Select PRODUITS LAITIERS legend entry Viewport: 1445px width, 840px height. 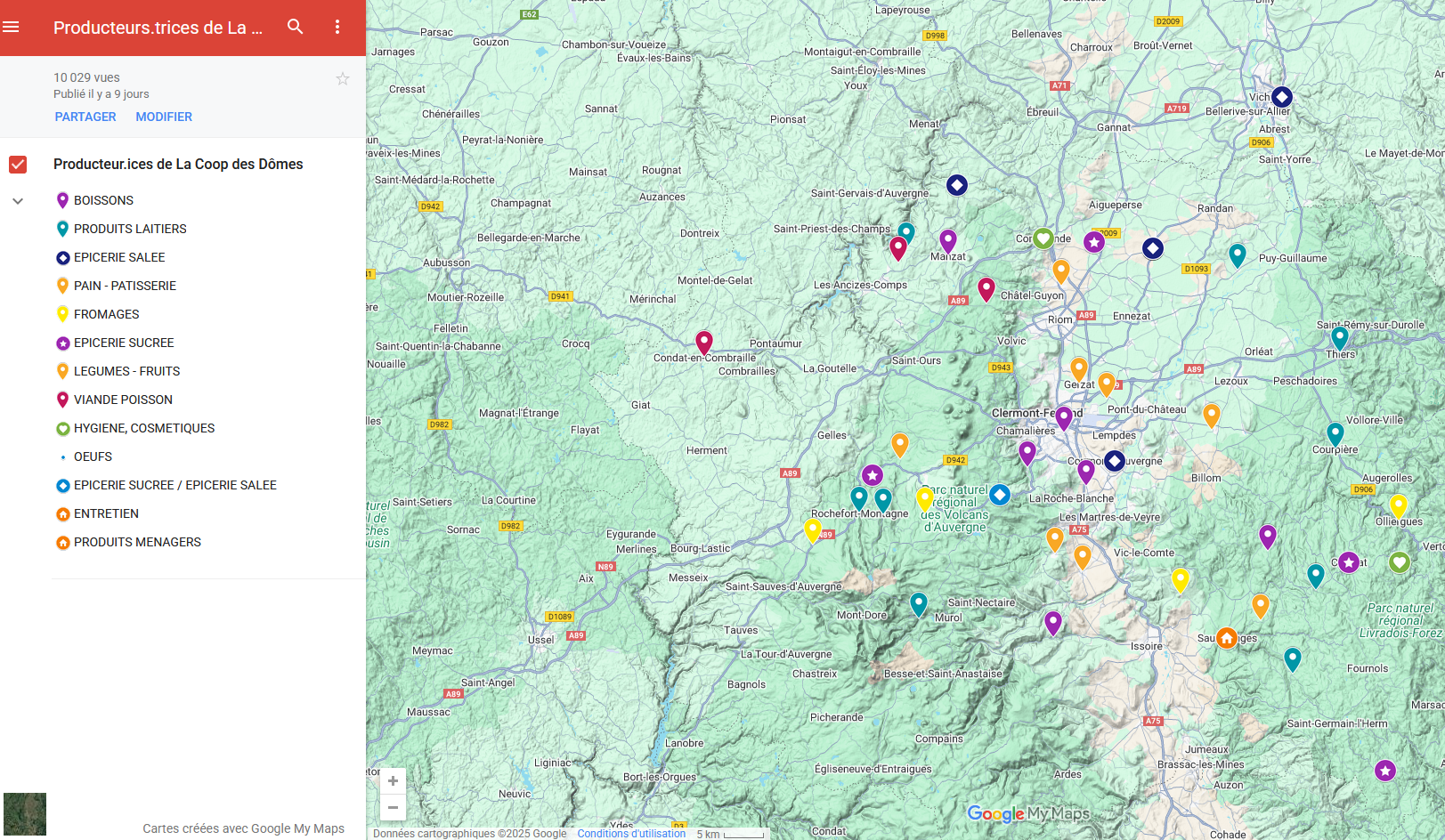coord(130,230)
